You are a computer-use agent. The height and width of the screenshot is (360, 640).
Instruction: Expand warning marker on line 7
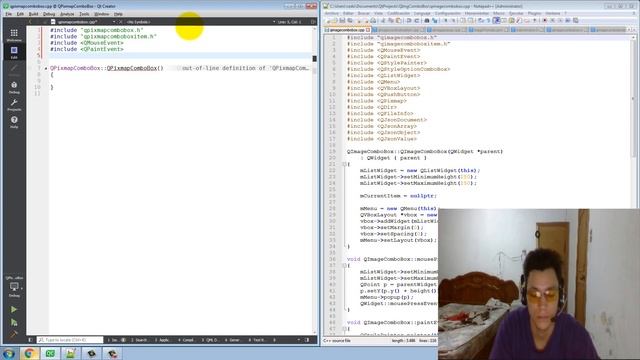click(46, 69)
